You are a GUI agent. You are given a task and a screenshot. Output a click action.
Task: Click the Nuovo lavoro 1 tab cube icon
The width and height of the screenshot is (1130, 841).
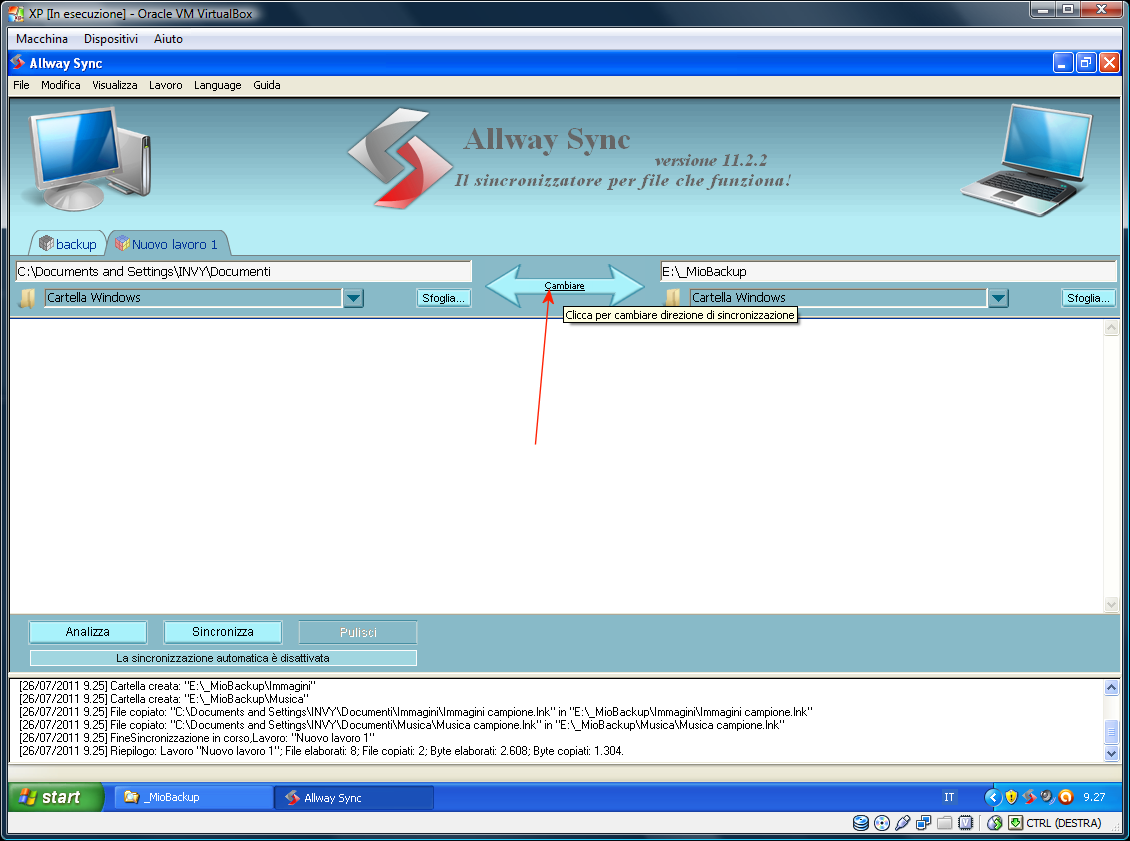[x=122, y=243]
